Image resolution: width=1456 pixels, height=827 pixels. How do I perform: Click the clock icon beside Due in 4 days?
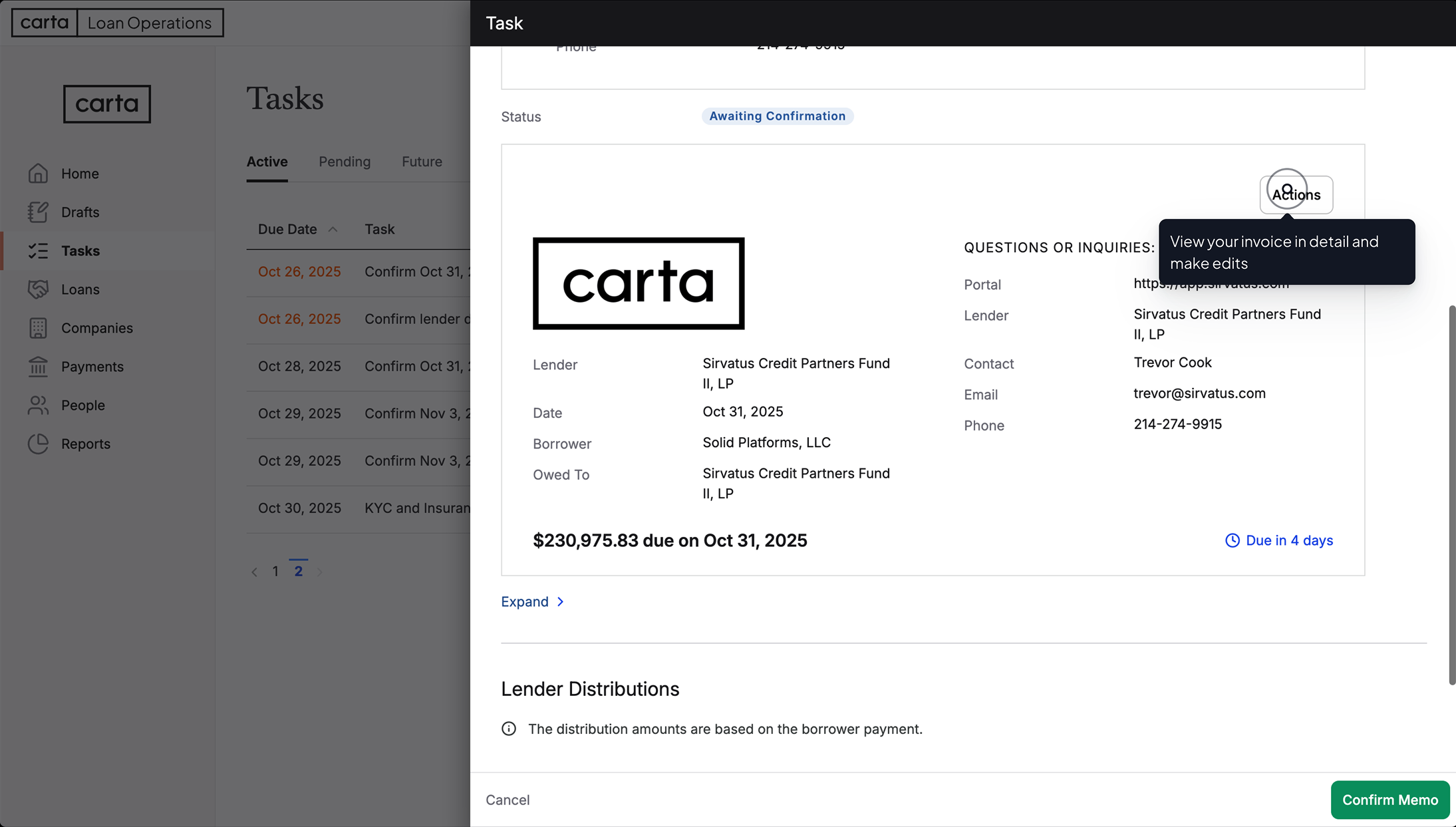(1233, 540)
